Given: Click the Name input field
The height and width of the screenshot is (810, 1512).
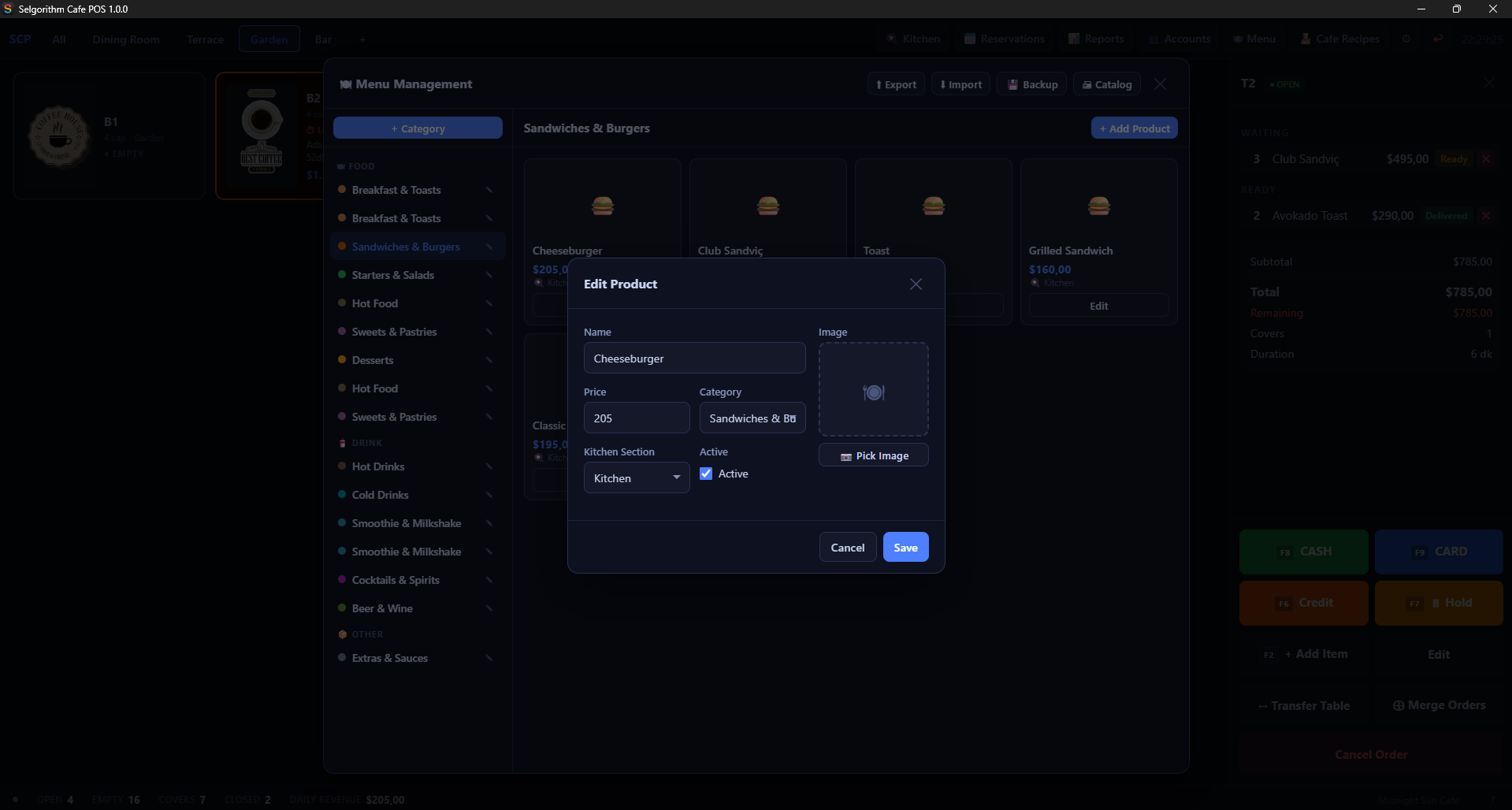Looking at the screenshot, I should pyautogui.click(x=694, y=359).
